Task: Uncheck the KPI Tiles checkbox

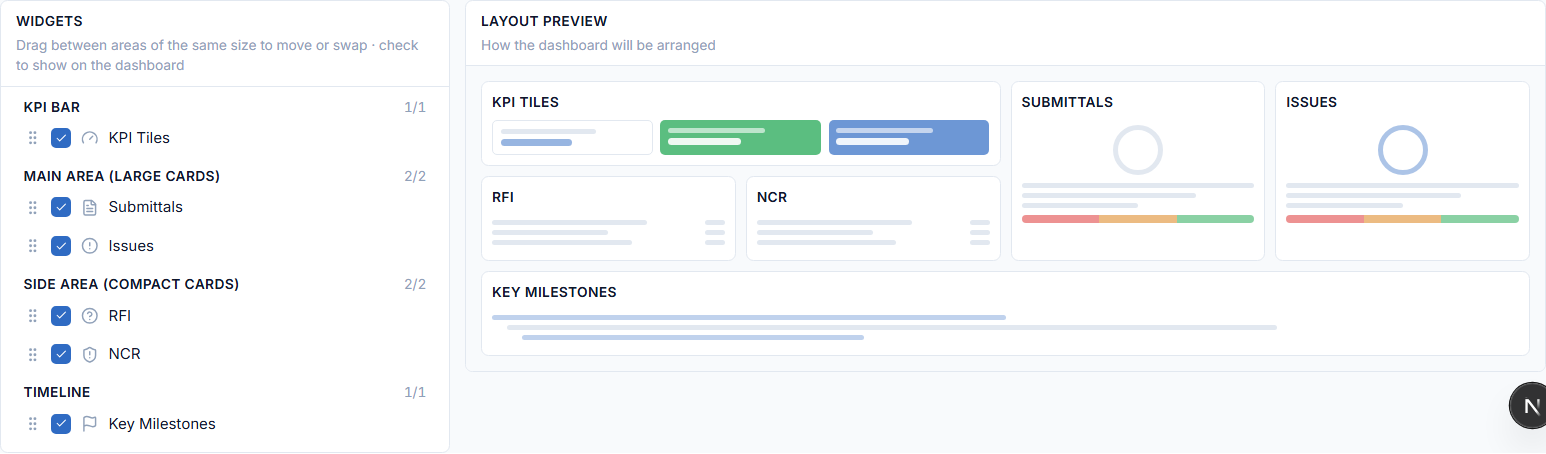Action: 61,138
